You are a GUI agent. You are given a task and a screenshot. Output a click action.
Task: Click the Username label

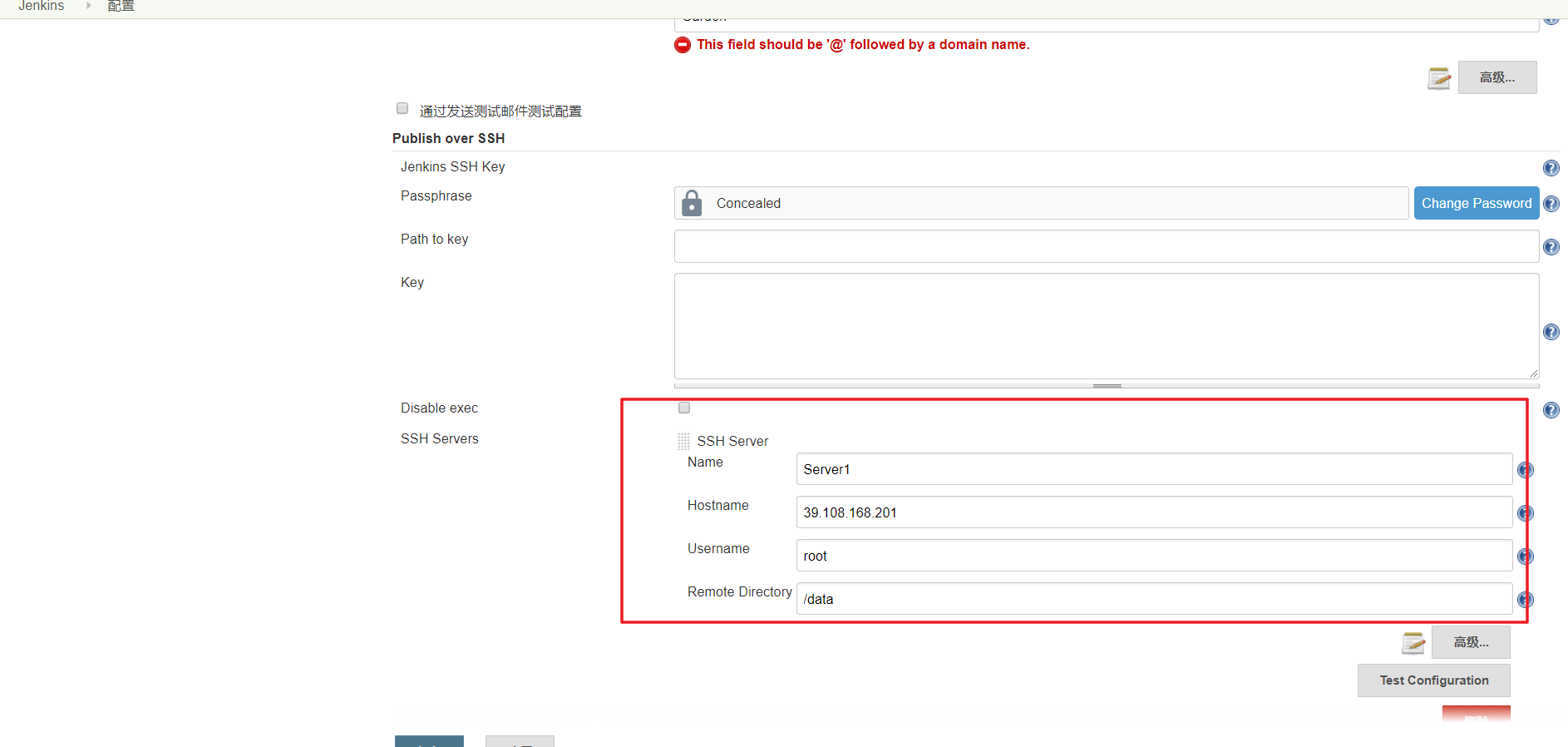click(x=718, y=548)
